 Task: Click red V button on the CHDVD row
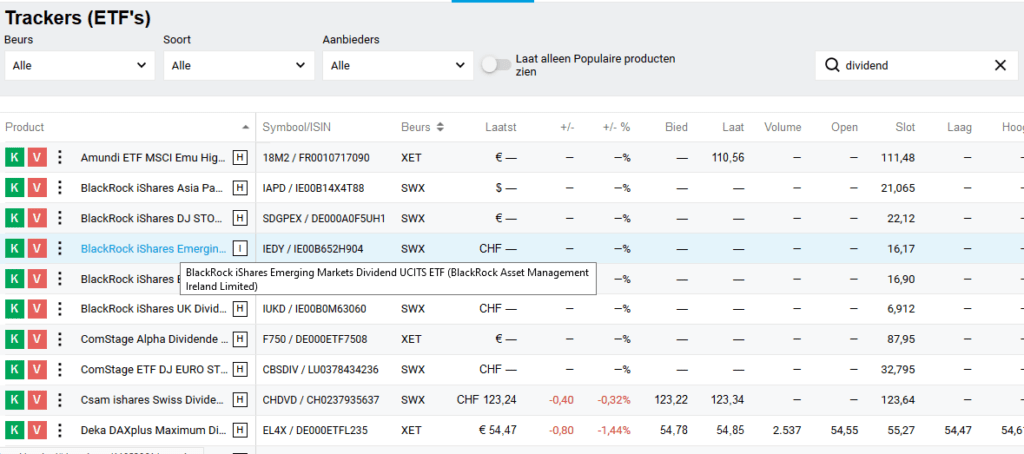[37, 400]
